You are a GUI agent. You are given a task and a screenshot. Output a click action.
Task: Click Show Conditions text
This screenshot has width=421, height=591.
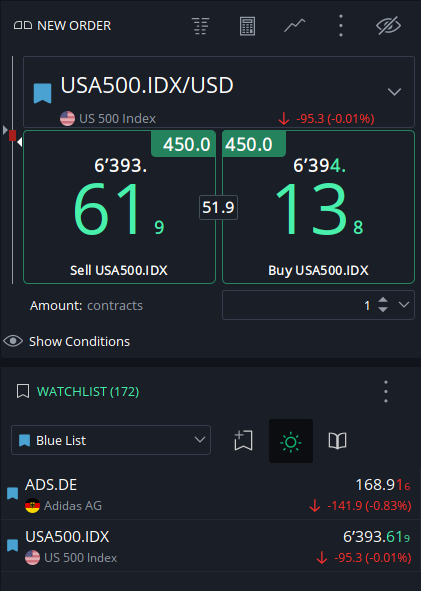80,341
